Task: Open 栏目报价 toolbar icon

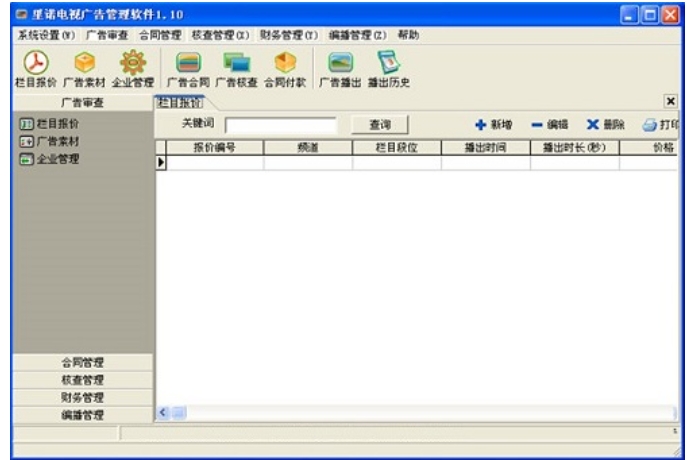Action: 36,69
